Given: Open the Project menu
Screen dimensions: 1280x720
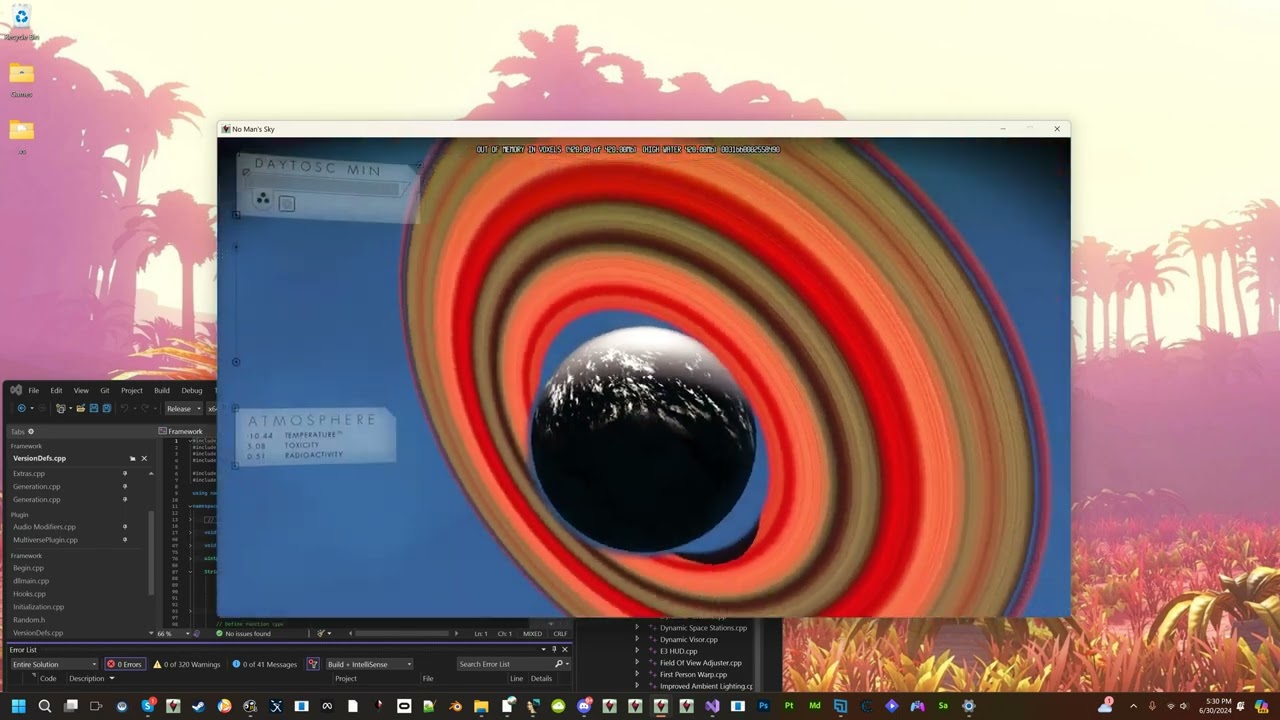Looking at the screenshot, I should pyautogui.click(x=132, y=390).
